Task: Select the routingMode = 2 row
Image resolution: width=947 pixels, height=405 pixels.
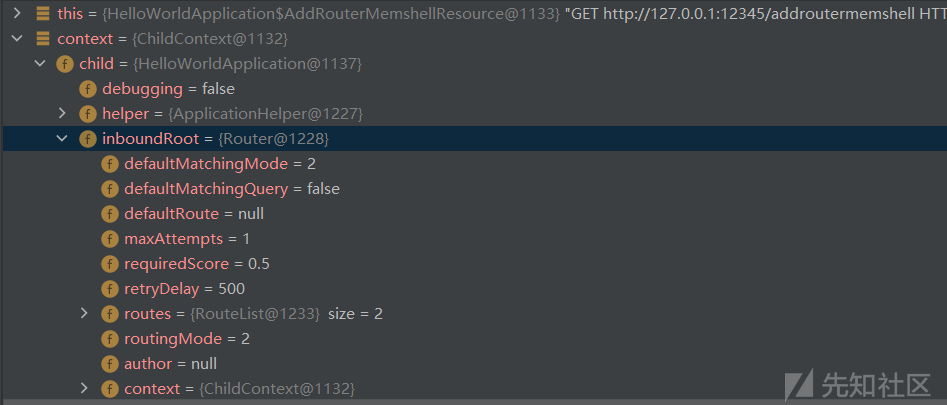Action: (x=474, y=339)
